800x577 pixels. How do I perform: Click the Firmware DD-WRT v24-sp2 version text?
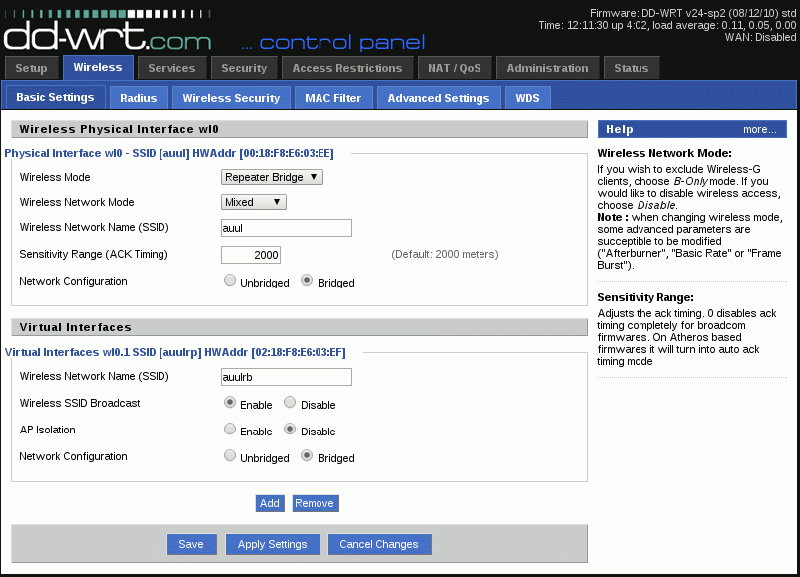(693, 13)
